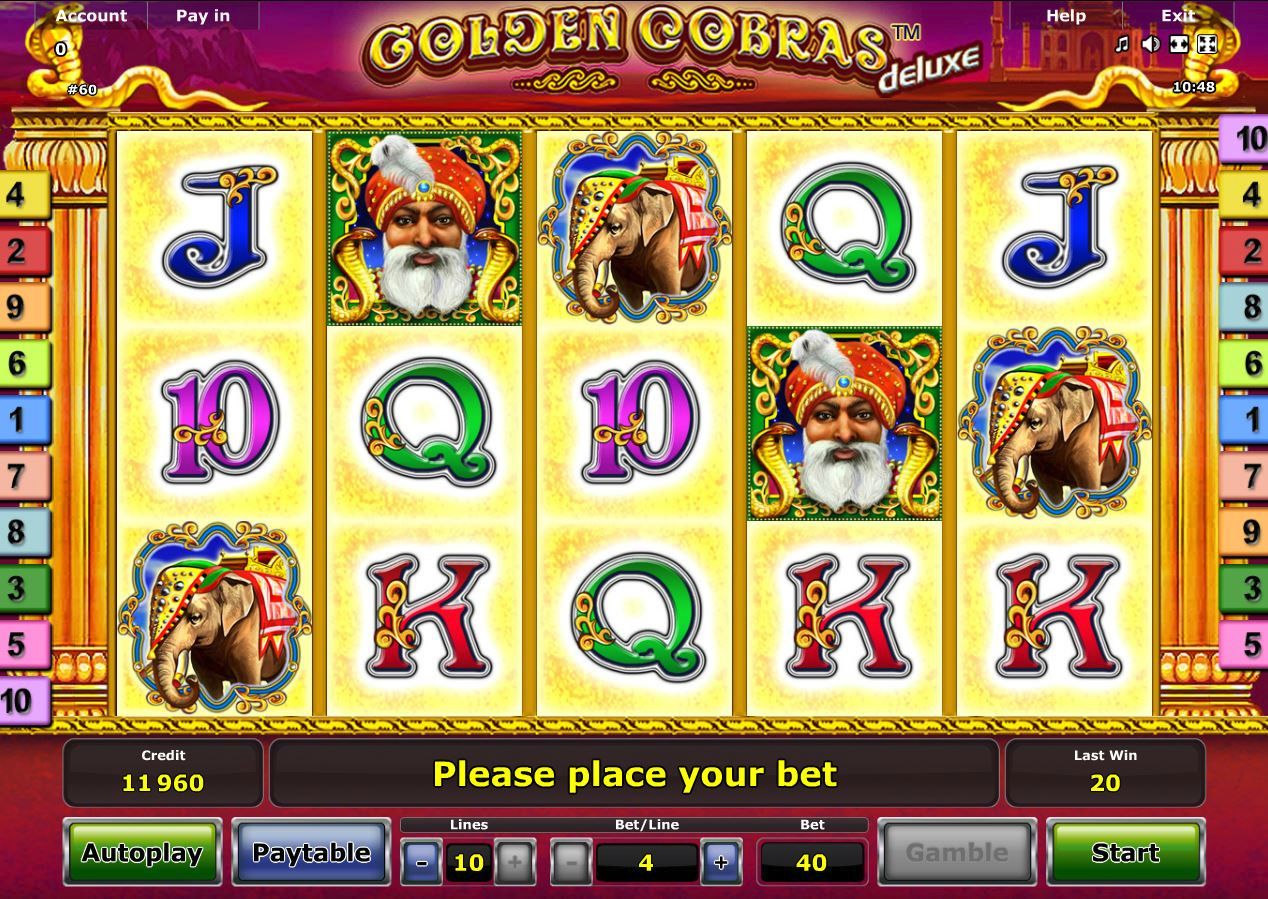Open the Paytable
Viewport: 1268px width, 899px height.
point(311,853)
